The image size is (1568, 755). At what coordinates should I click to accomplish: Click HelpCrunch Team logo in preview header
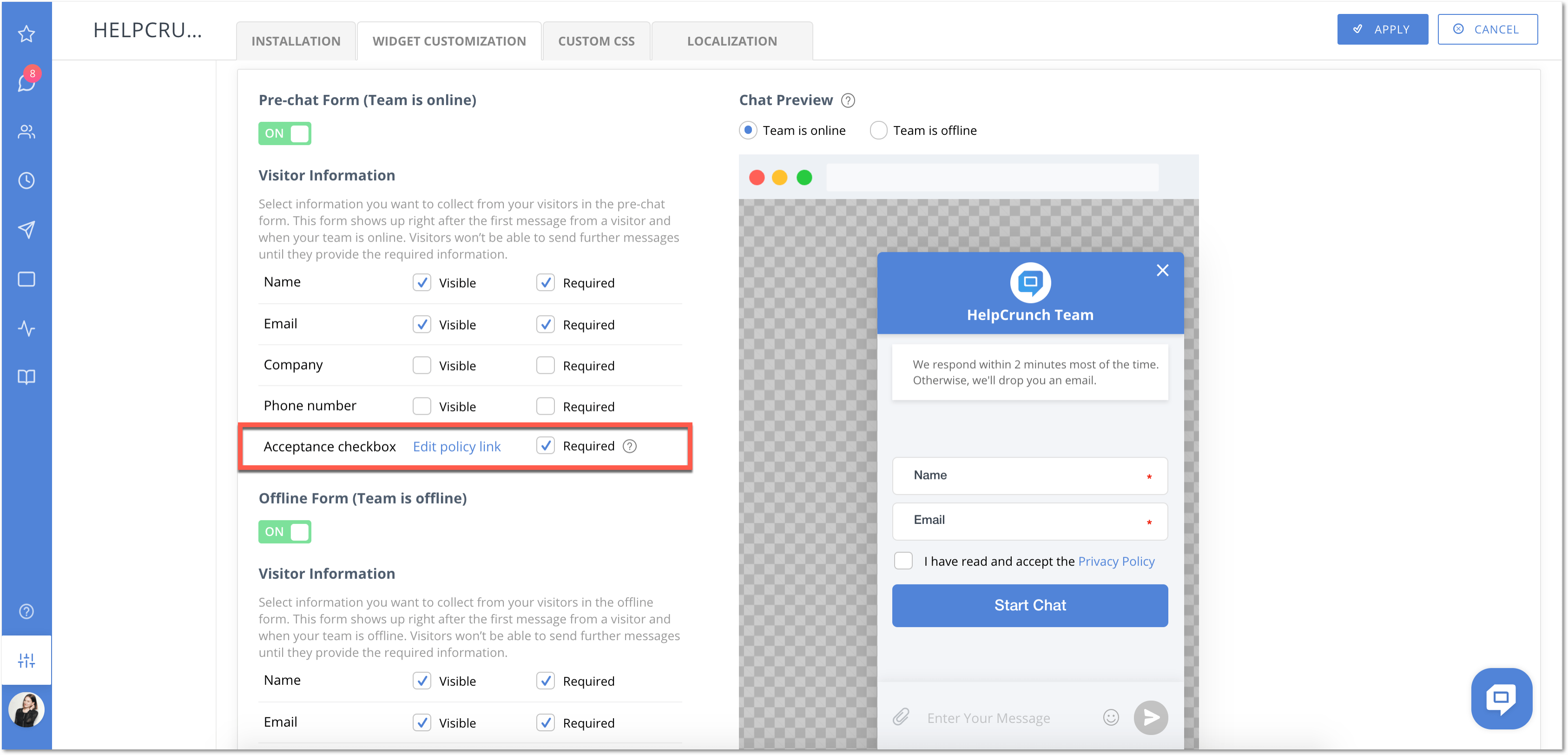pyautogui.click(x=1030, y=283)
